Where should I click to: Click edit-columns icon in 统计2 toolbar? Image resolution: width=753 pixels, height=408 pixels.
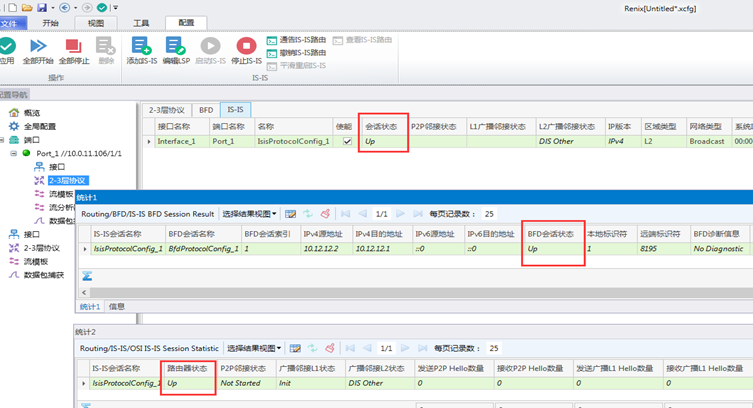pyautogui.click(x=295, y=348)
